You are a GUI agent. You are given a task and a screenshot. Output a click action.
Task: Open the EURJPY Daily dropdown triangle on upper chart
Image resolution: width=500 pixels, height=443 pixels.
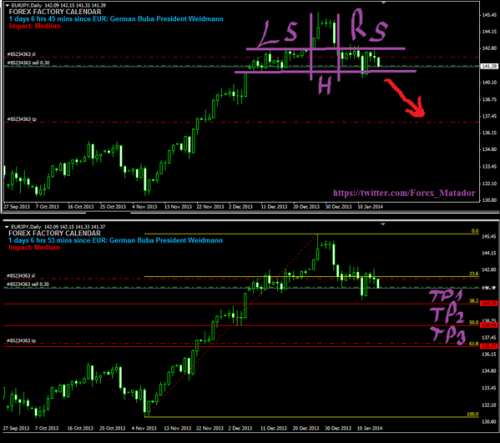coord(7,5)
